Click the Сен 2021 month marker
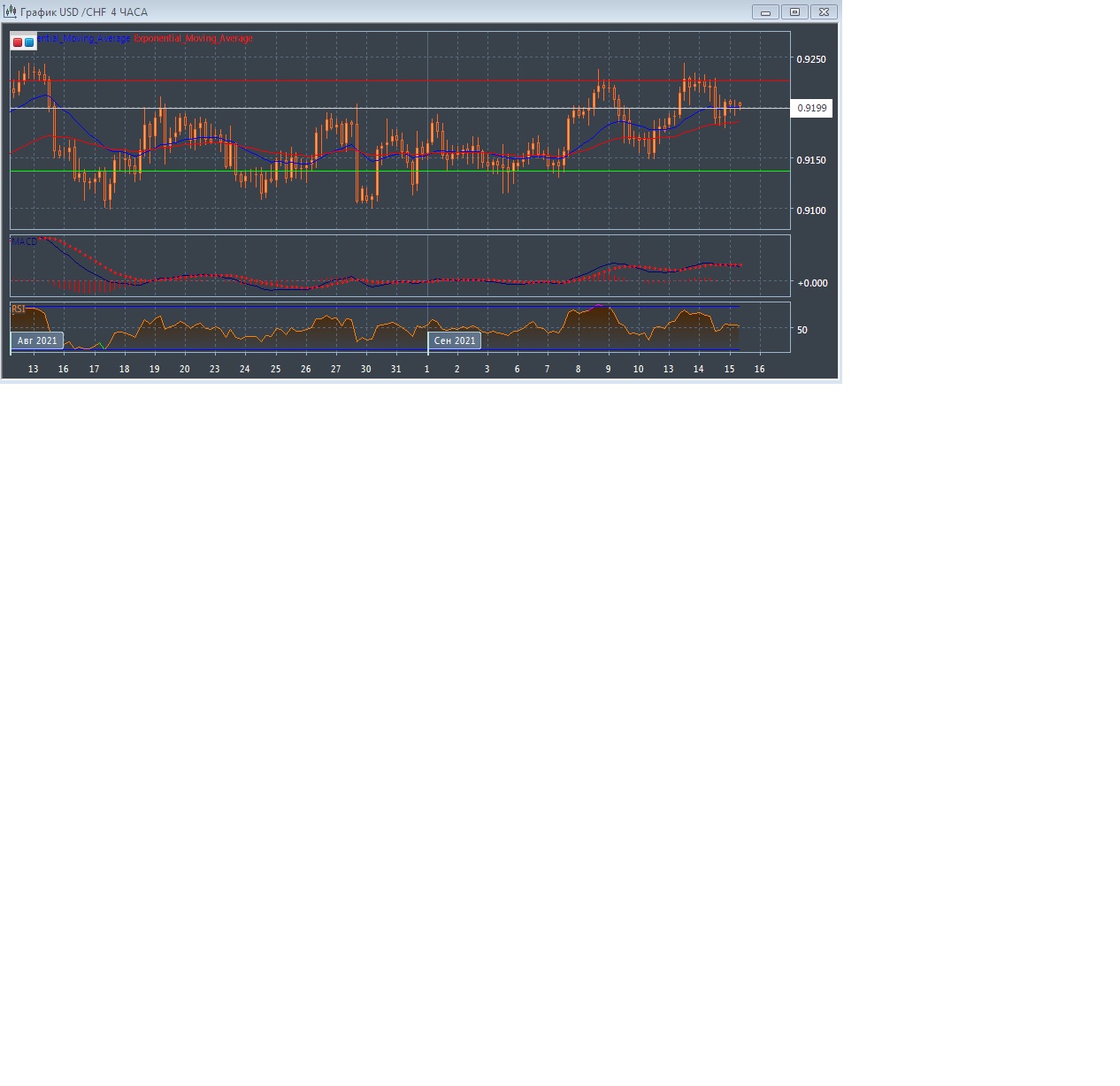The image size is (1120, 1086). coord(455,340)
